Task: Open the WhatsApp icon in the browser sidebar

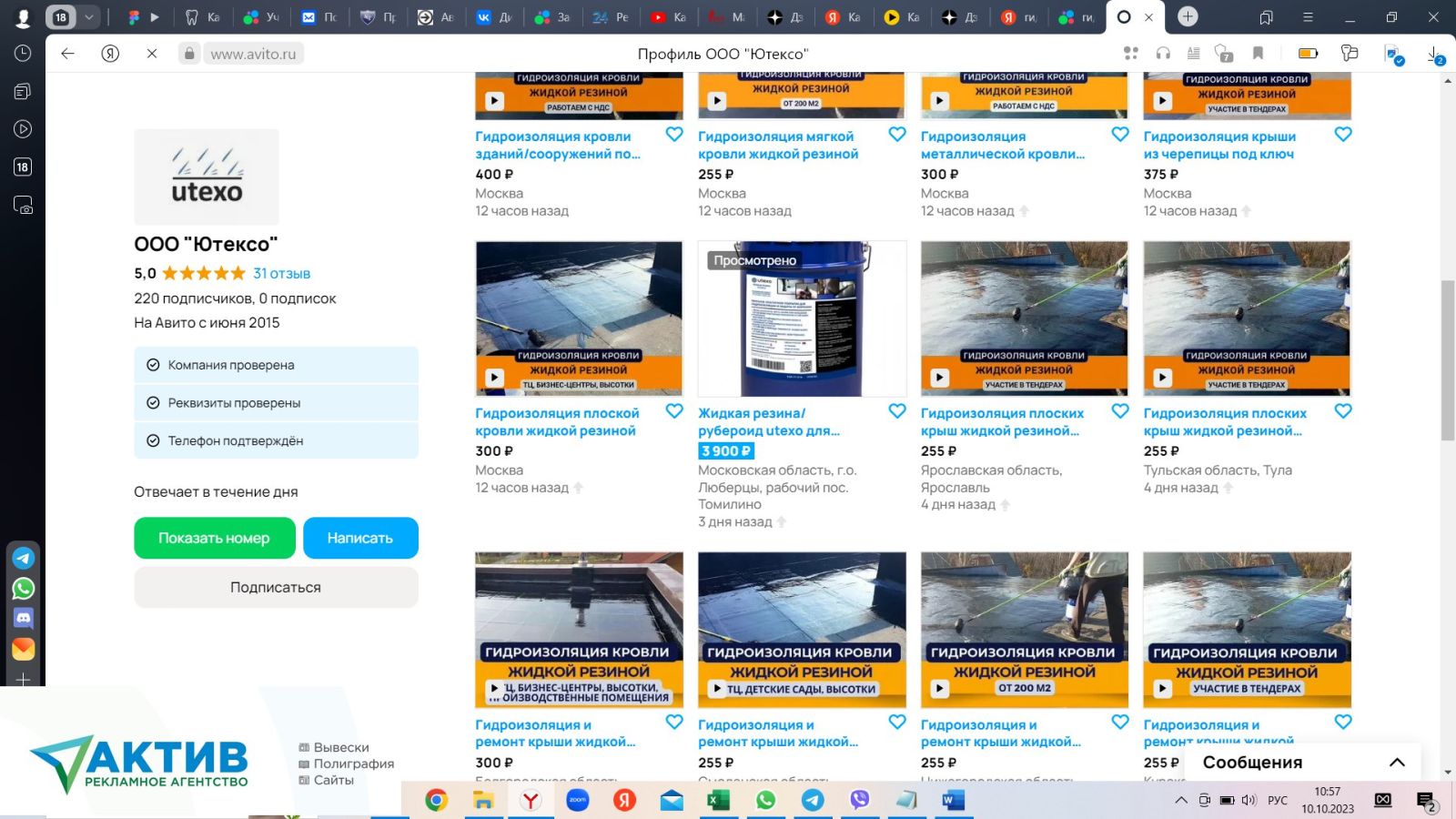Action: click(x=23, y=588)
